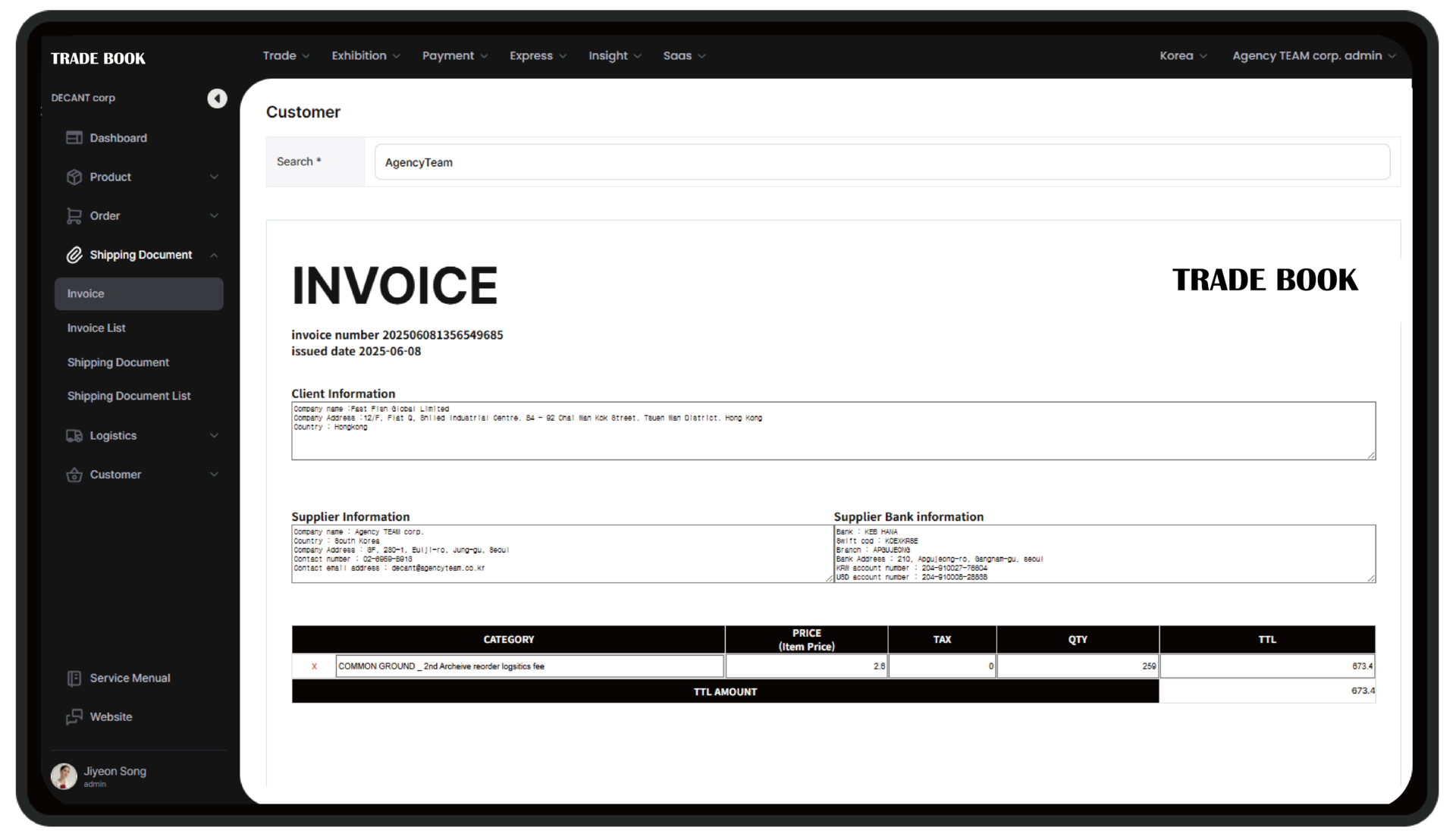The width and height of the screenshot is (1456, 837).
Task: Click the Website icon in sidebar
Action: (x=74, y=717)
